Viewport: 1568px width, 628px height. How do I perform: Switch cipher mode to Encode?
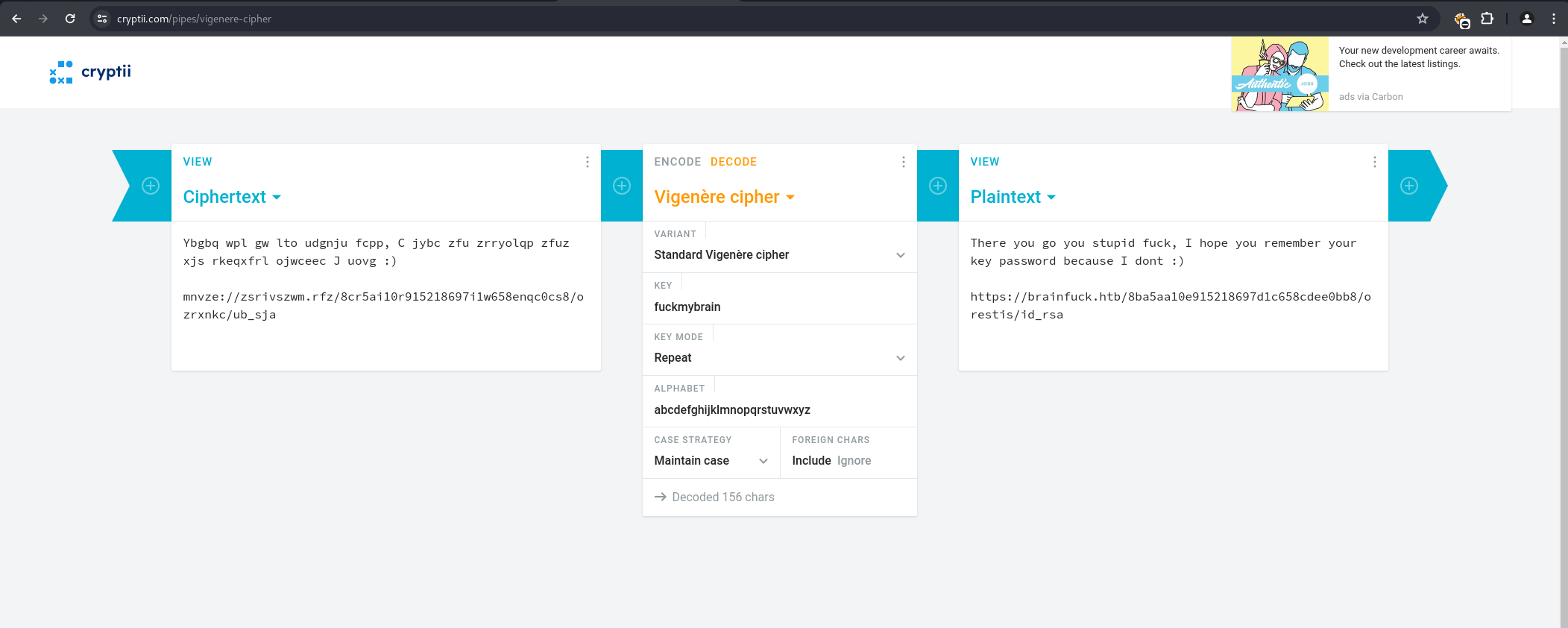click(x=677, y=162)
